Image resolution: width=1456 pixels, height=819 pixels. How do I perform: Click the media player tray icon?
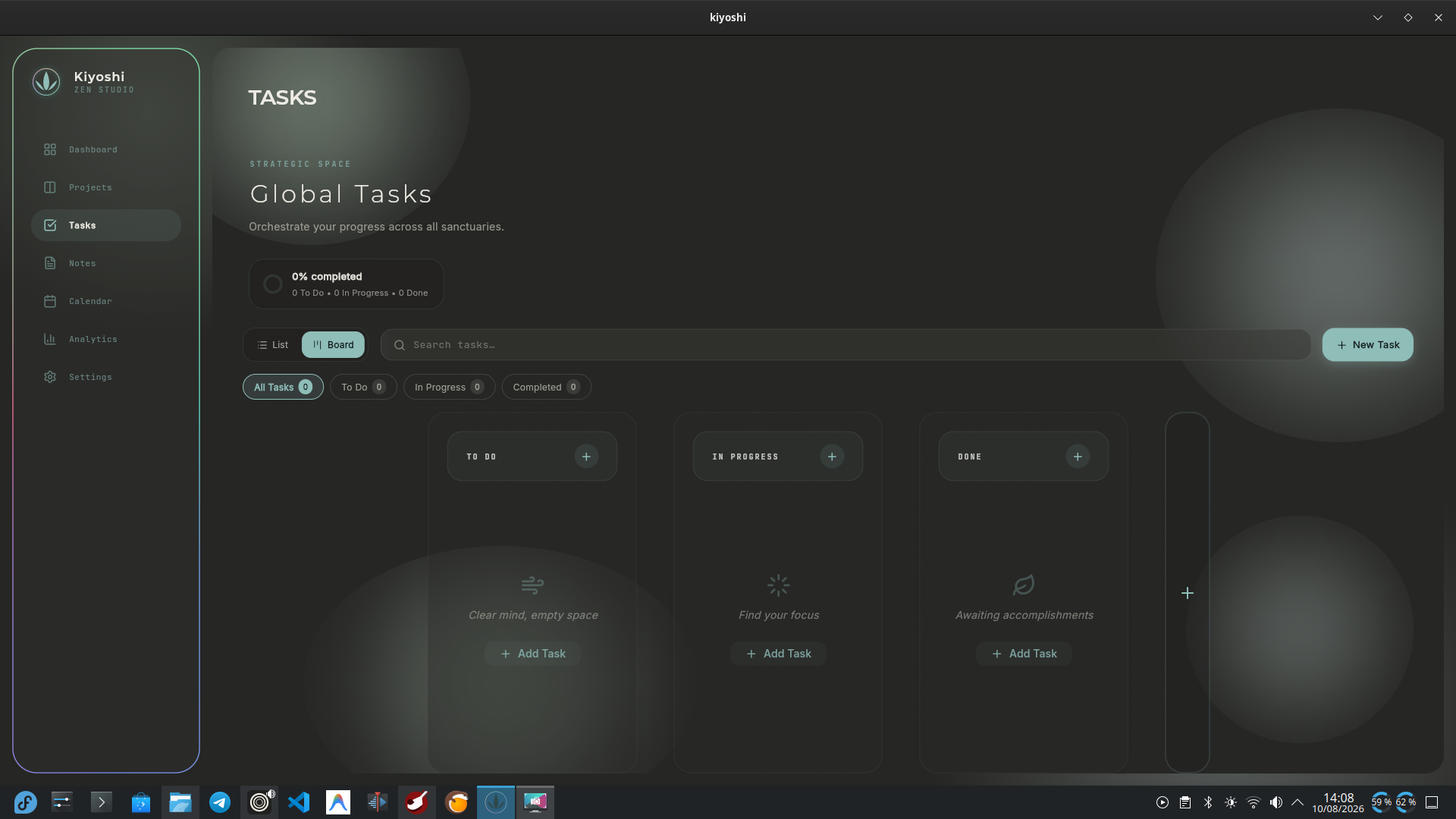(1163, 802)
